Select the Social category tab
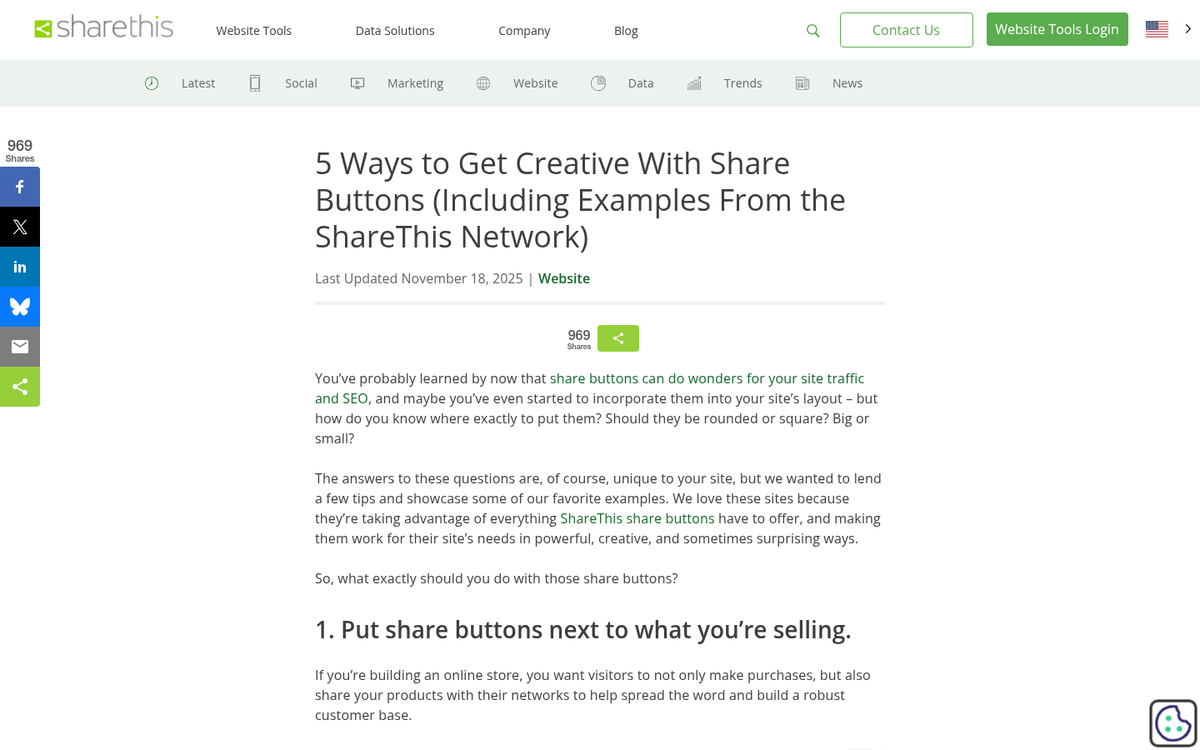The image size is (1200, 750). (x=300, y=83)
